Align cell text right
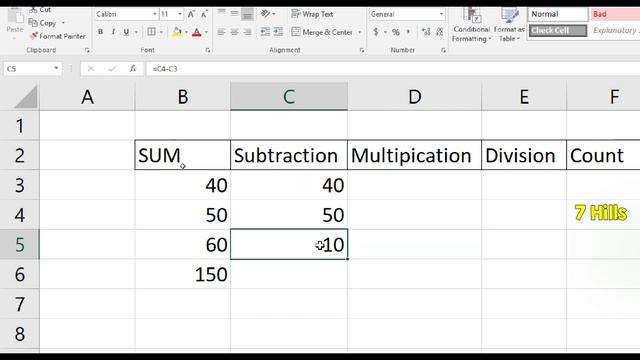The image size is (640, 360). coord(247,32)
